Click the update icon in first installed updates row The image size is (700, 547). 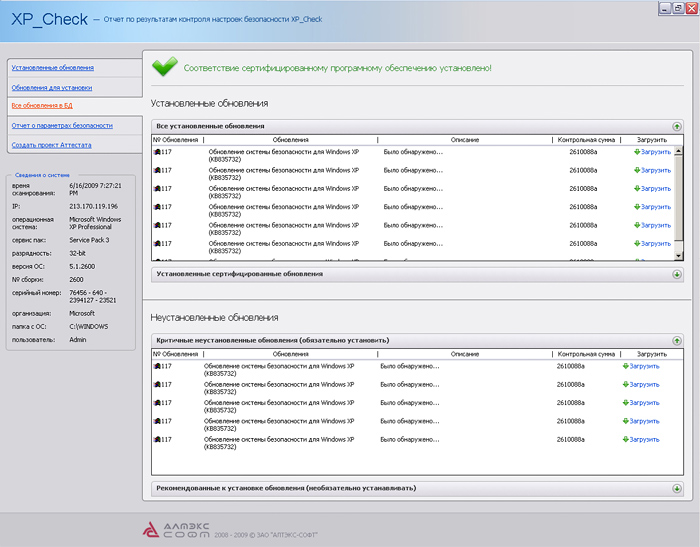[157, 152]
